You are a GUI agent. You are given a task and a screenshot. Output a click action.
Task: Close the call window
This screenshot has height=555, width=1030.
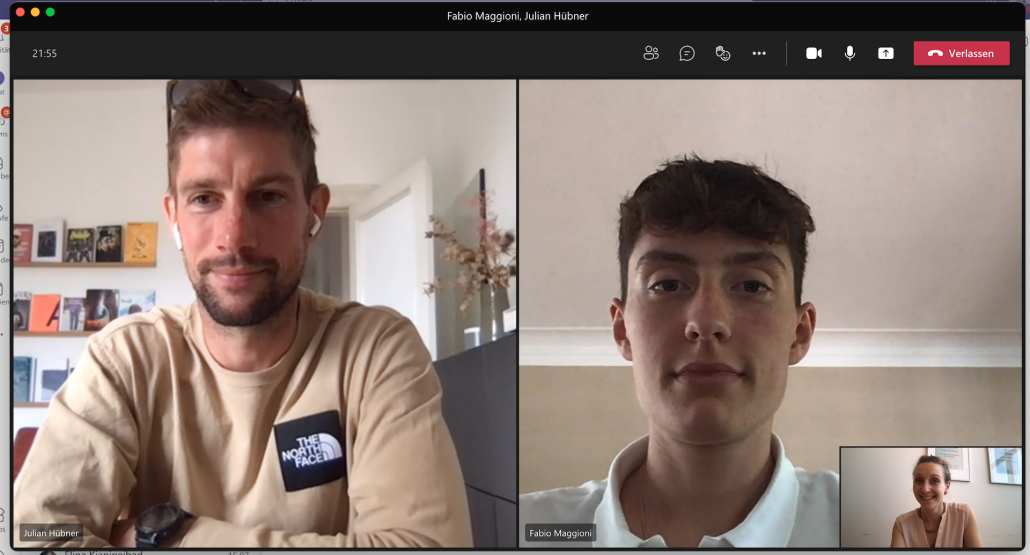pyautogui.click(x=20, y=12)
